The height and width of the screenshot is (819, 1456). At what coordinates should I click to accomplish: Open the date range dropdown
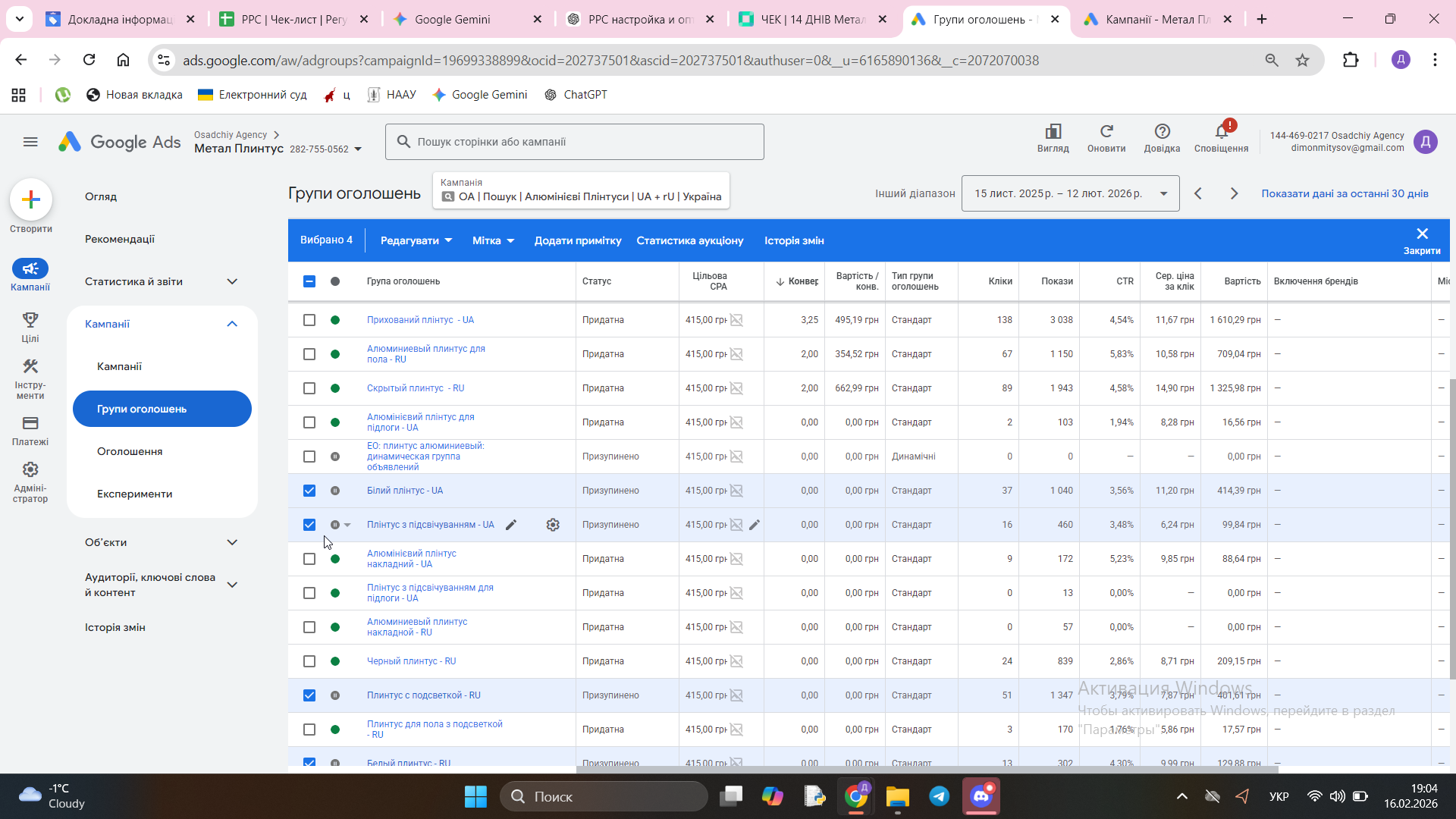click(x=1070, y=193)
